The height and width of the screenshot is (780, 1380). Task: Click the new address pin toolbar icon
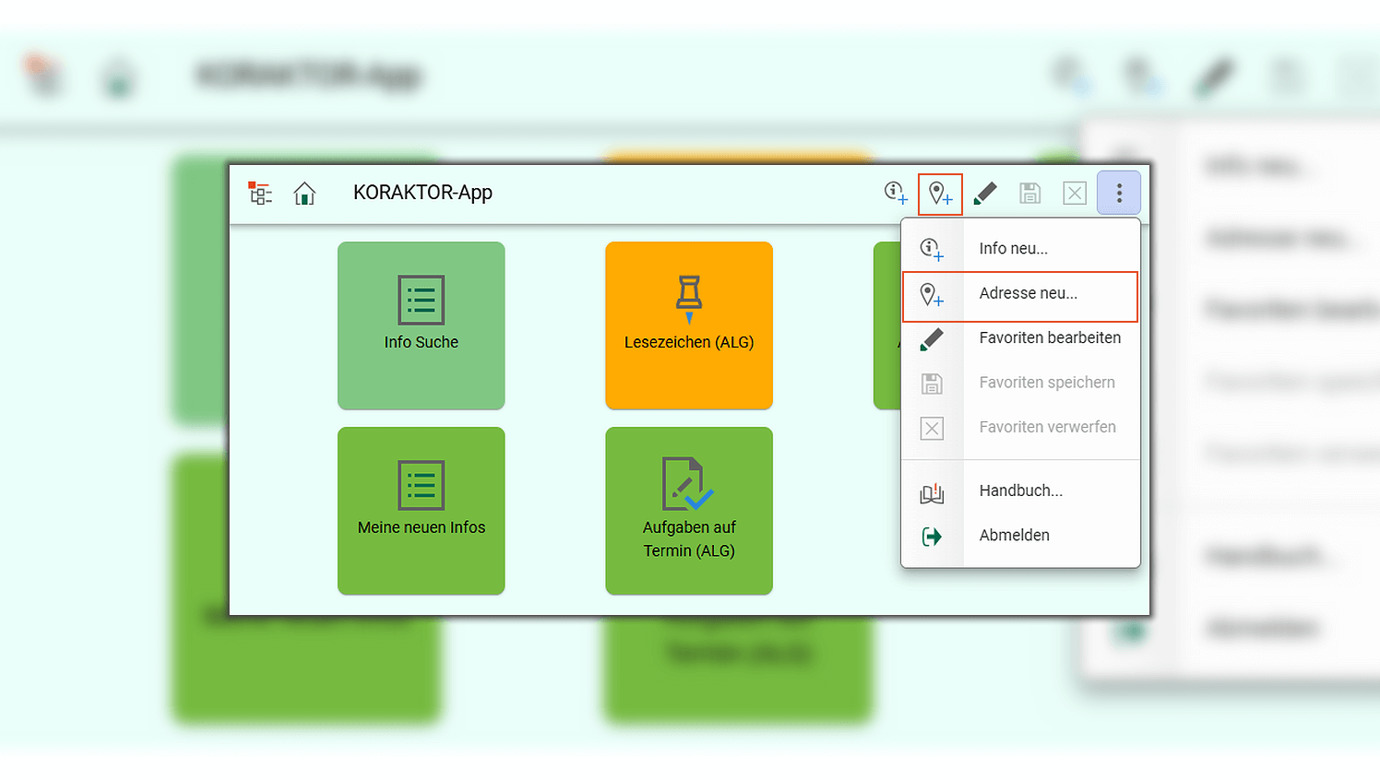940,193
